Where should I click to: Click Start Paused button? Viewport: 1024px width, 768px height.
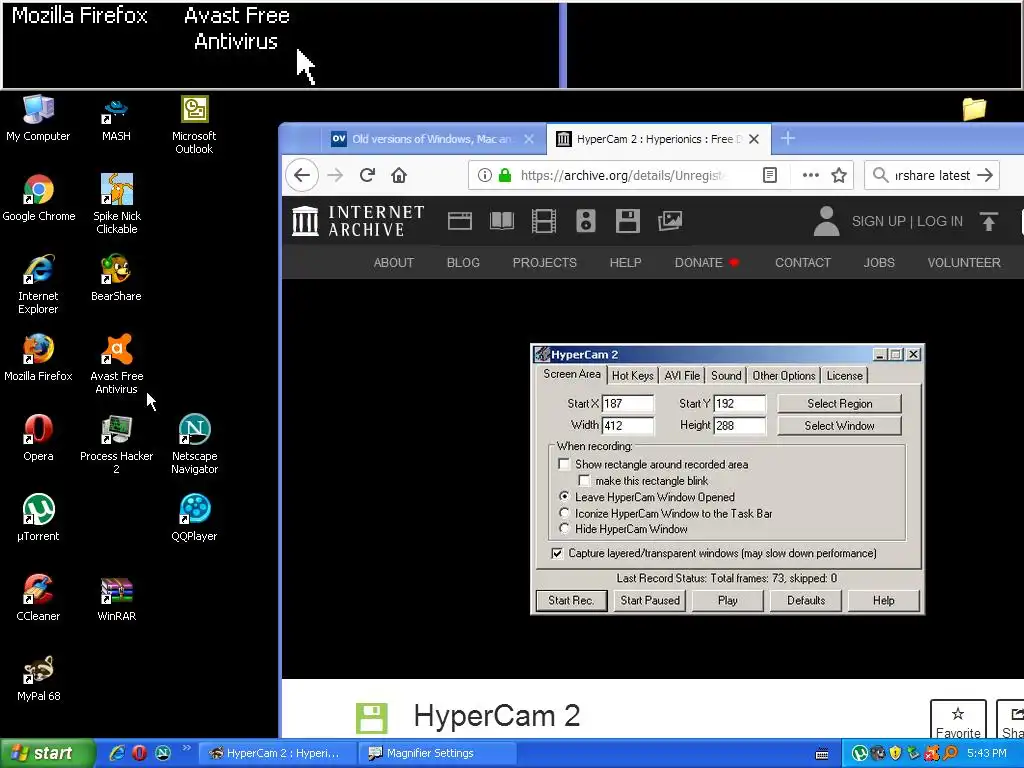650,600
